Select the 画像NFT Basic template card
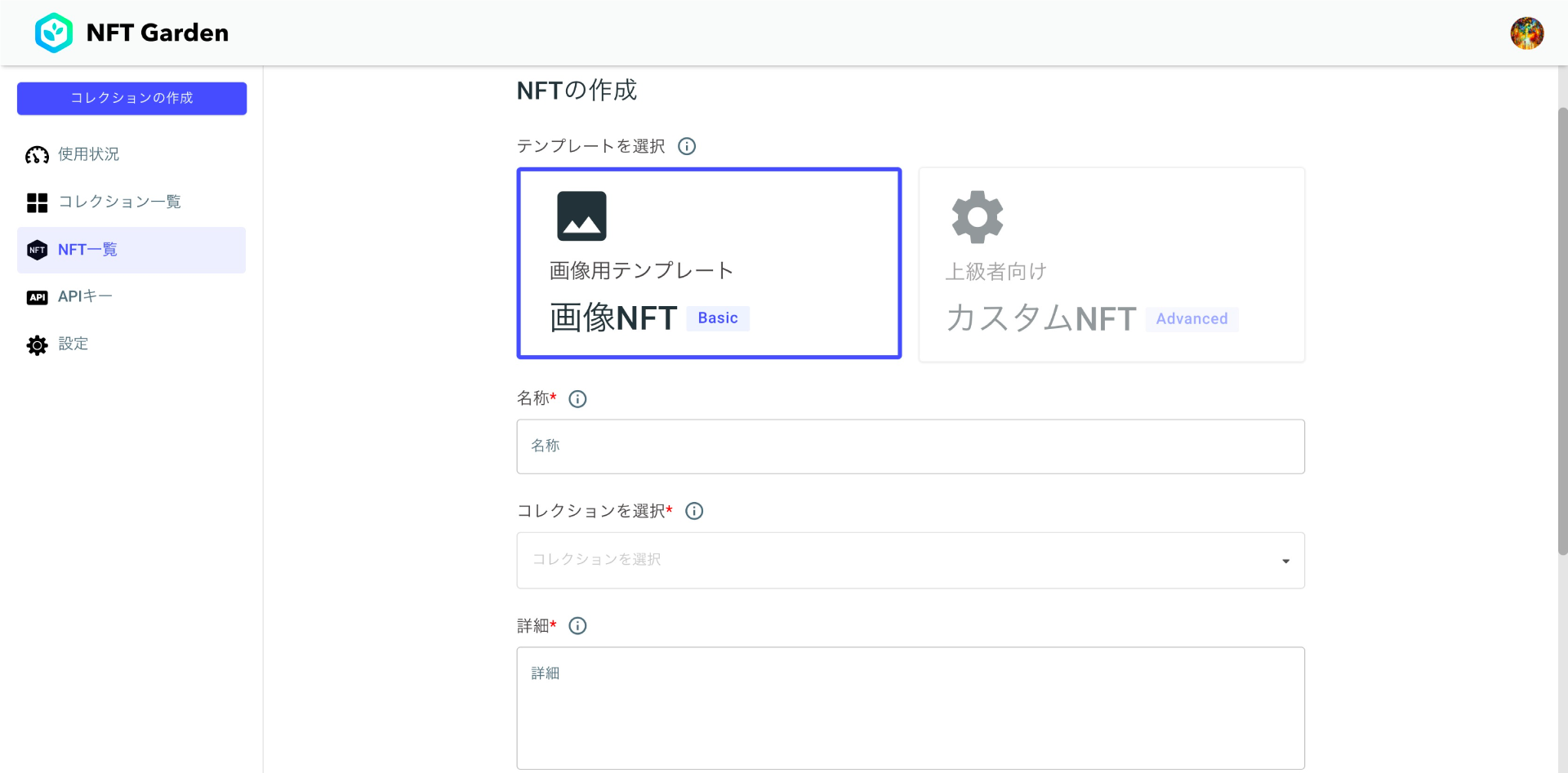Screen dimensions: 1568x773 click(707, 264)
